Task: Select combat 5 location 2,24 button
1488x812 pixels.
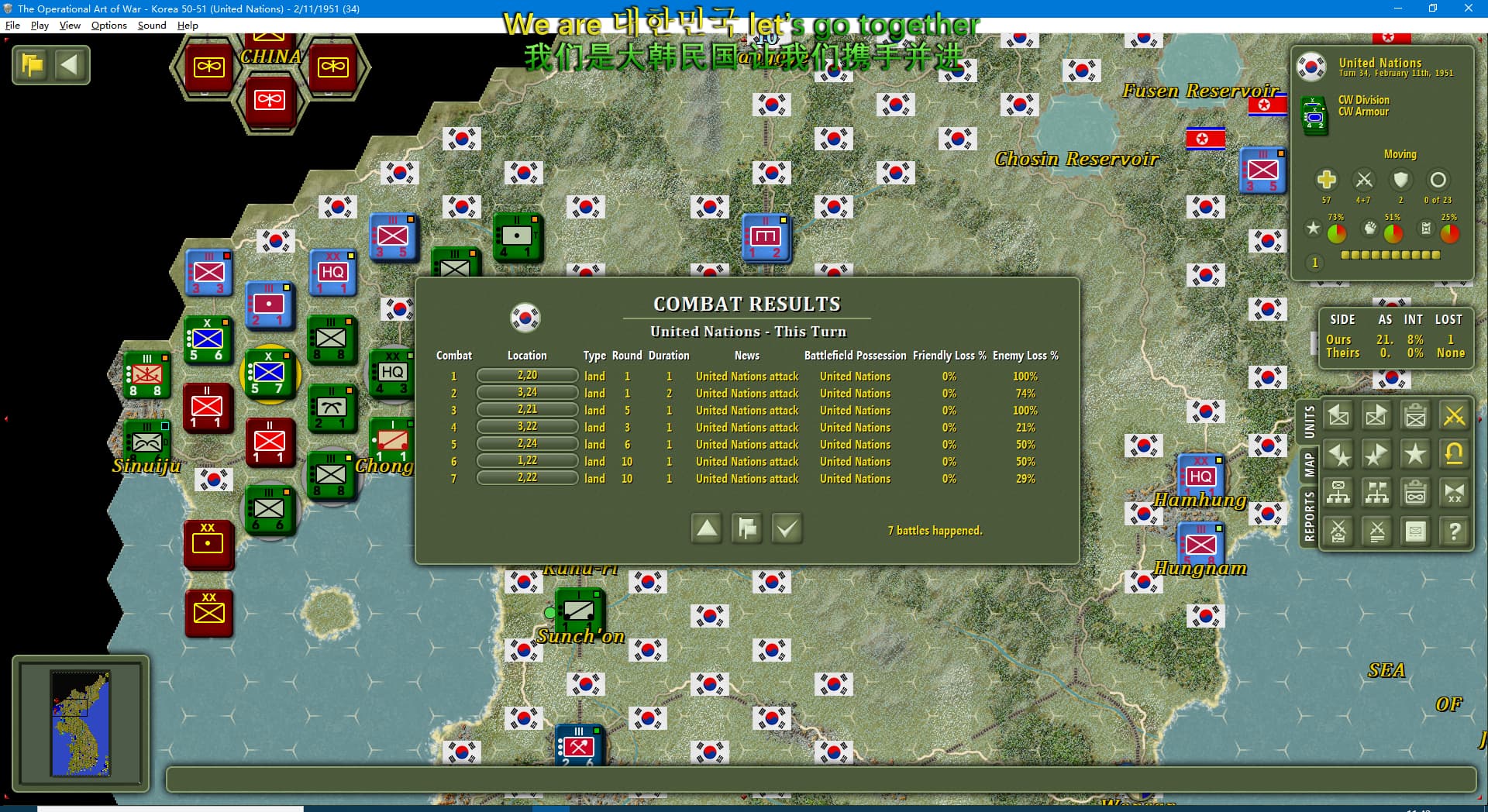Action: pos(527,444)
